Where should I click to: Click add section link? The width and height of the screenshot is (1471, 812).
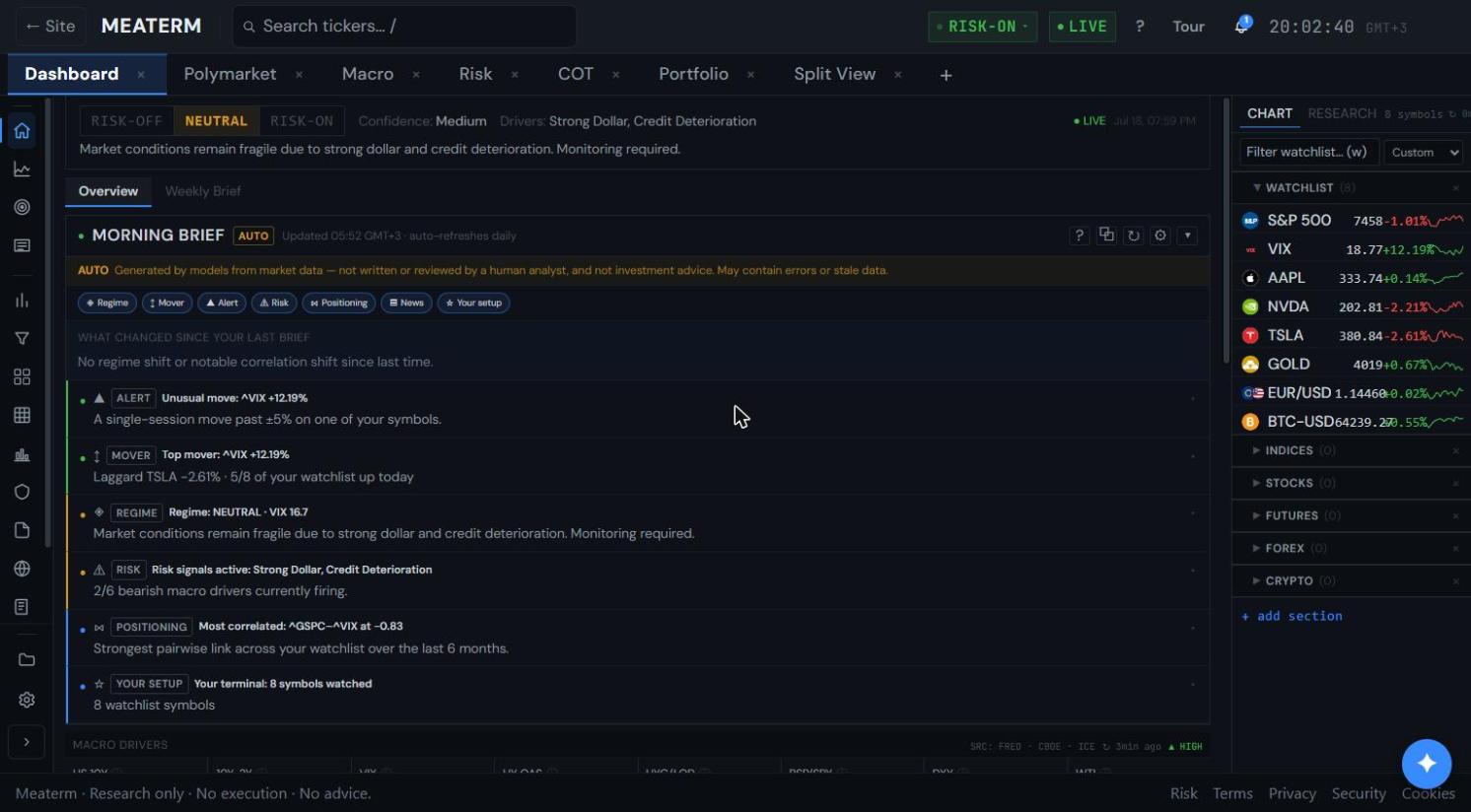[1292, 616]
